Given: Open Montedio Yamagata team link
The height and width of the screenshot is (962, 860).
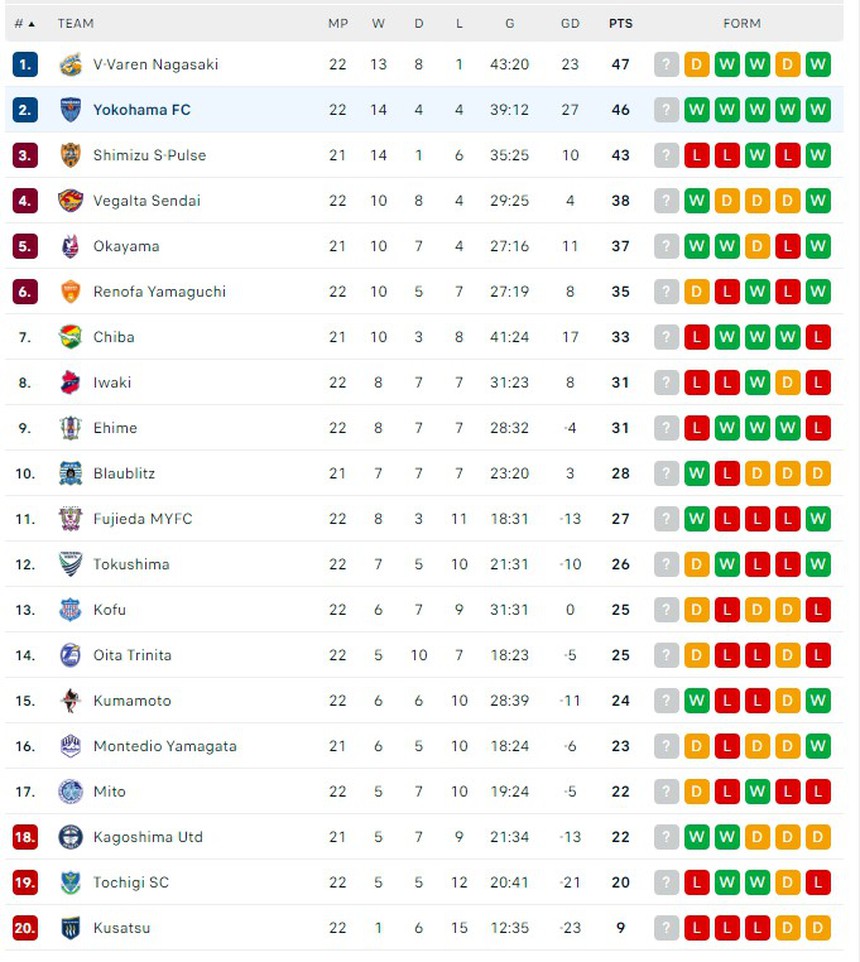Looking at the screenshot, I should point(165,746).
